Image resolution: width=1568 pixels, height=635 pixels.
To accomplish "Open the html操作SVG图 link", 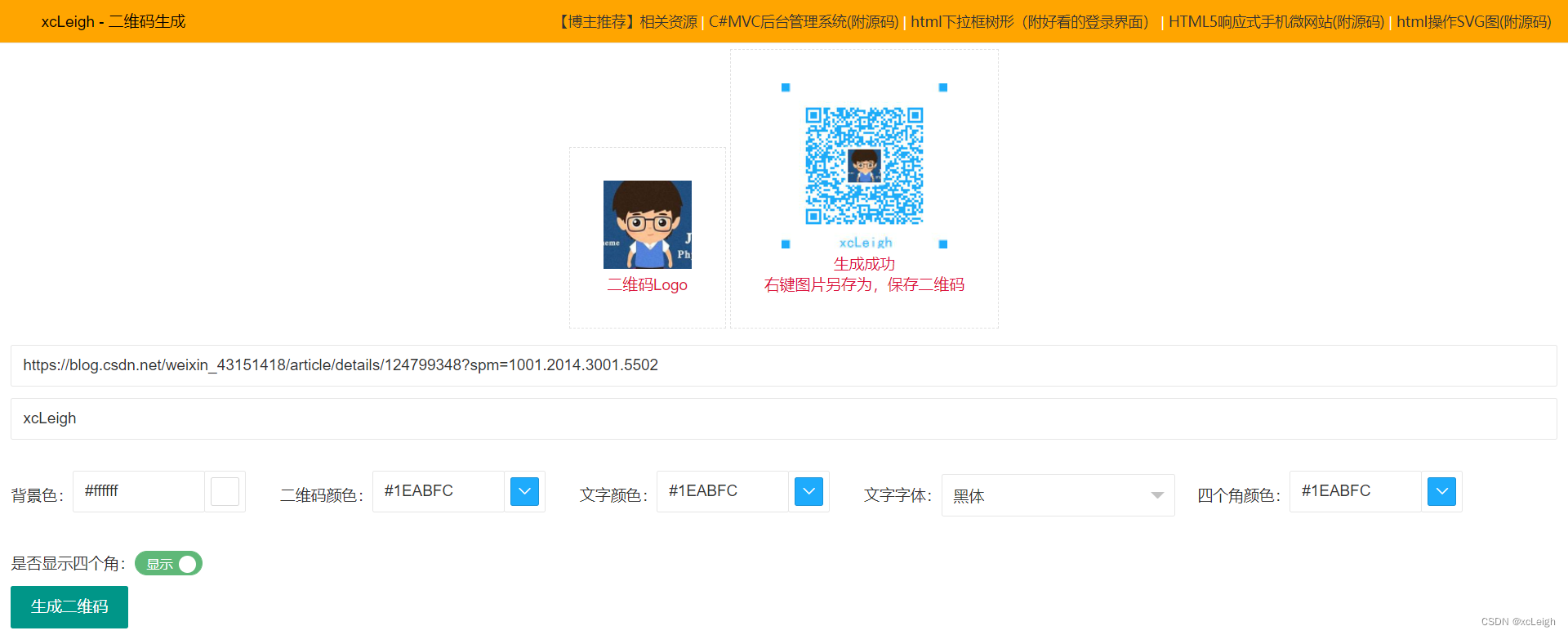I will coord(1474,22).
